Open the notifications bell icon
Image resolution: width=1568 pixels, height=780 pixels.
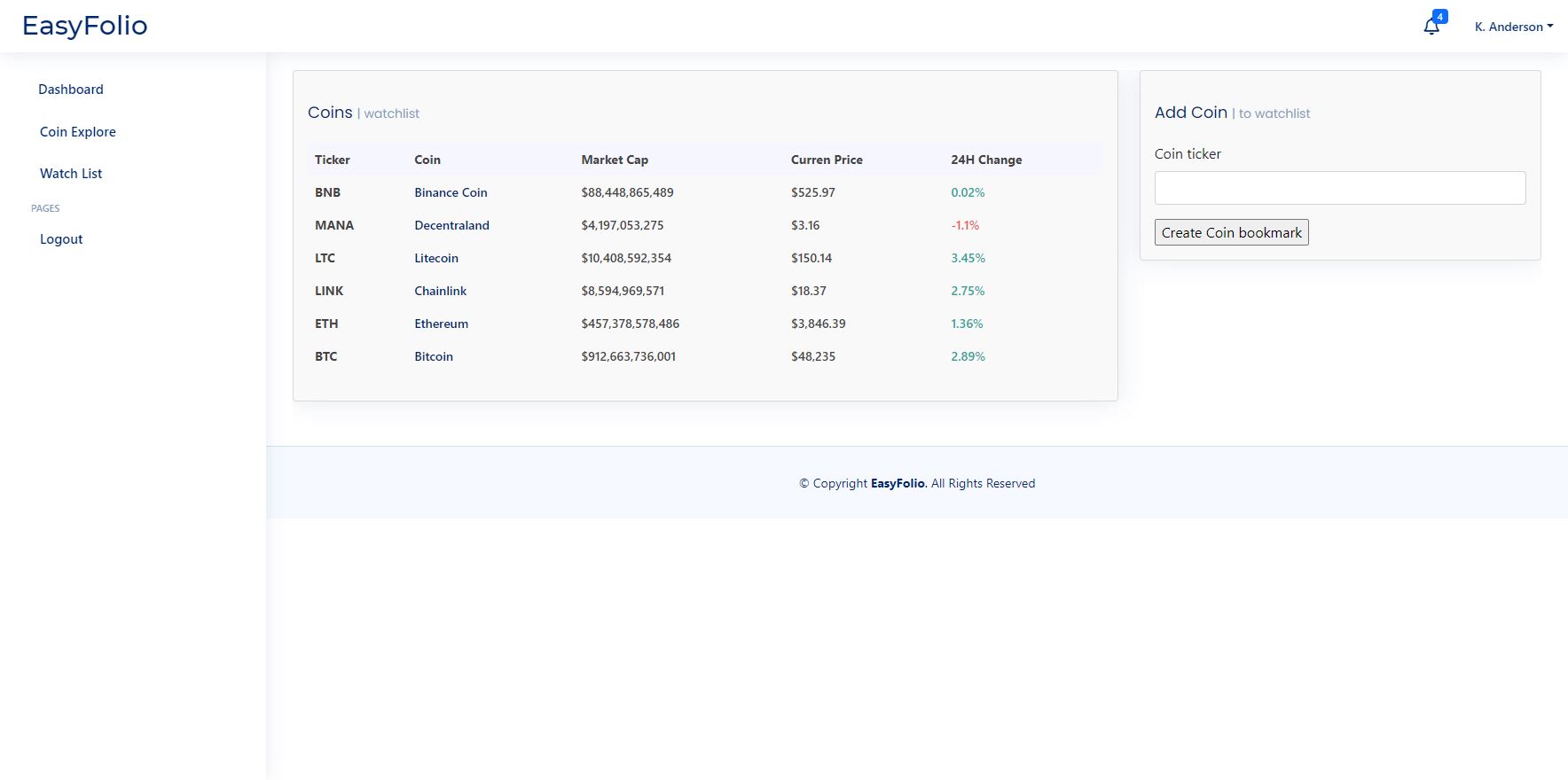[1431, 27]
